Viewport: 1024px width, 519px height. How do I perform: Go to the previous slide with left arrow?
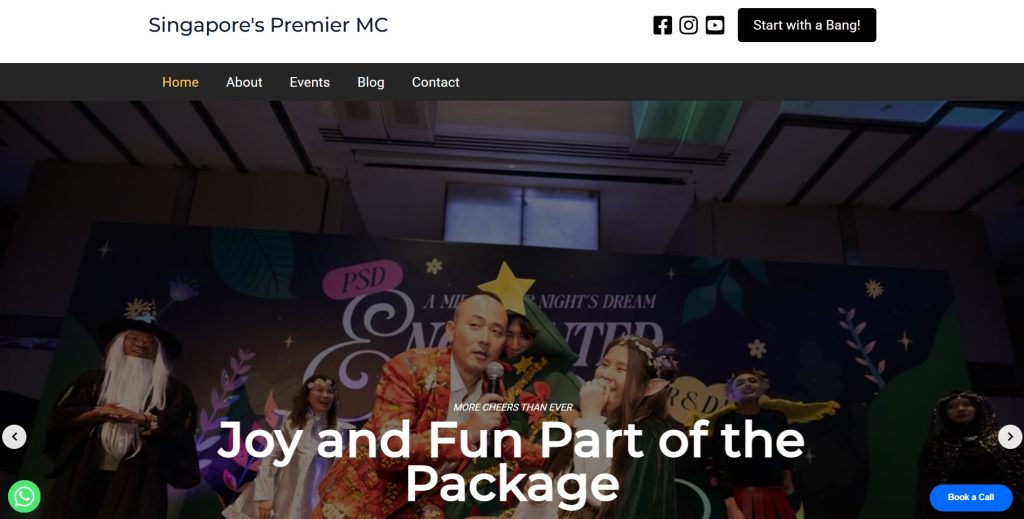(x=14, y=437)
